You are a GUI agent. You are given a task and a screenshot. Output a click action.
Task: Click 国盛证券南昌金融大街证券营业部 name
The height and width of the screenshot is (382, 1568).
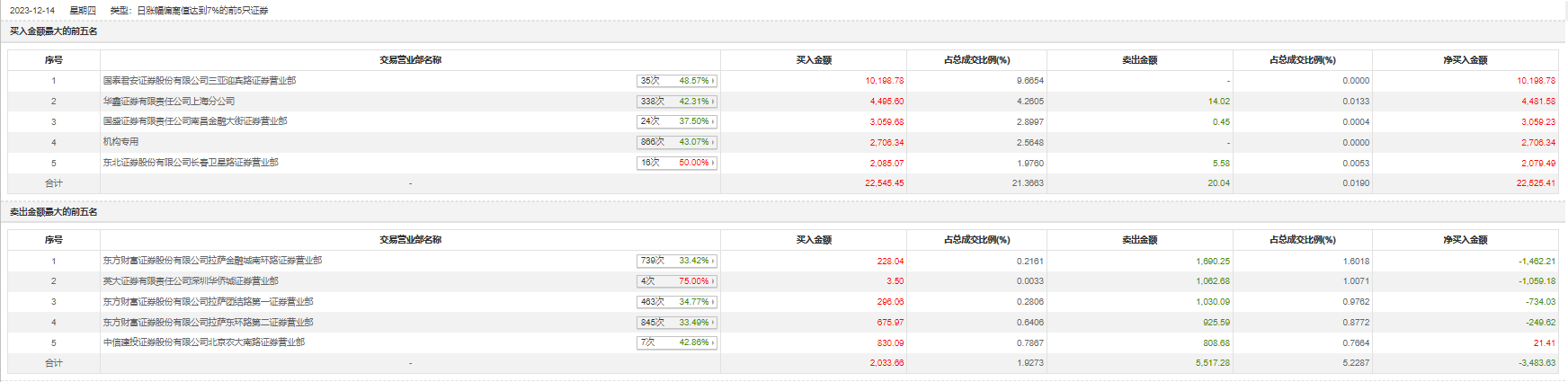[x=195, y=121]
